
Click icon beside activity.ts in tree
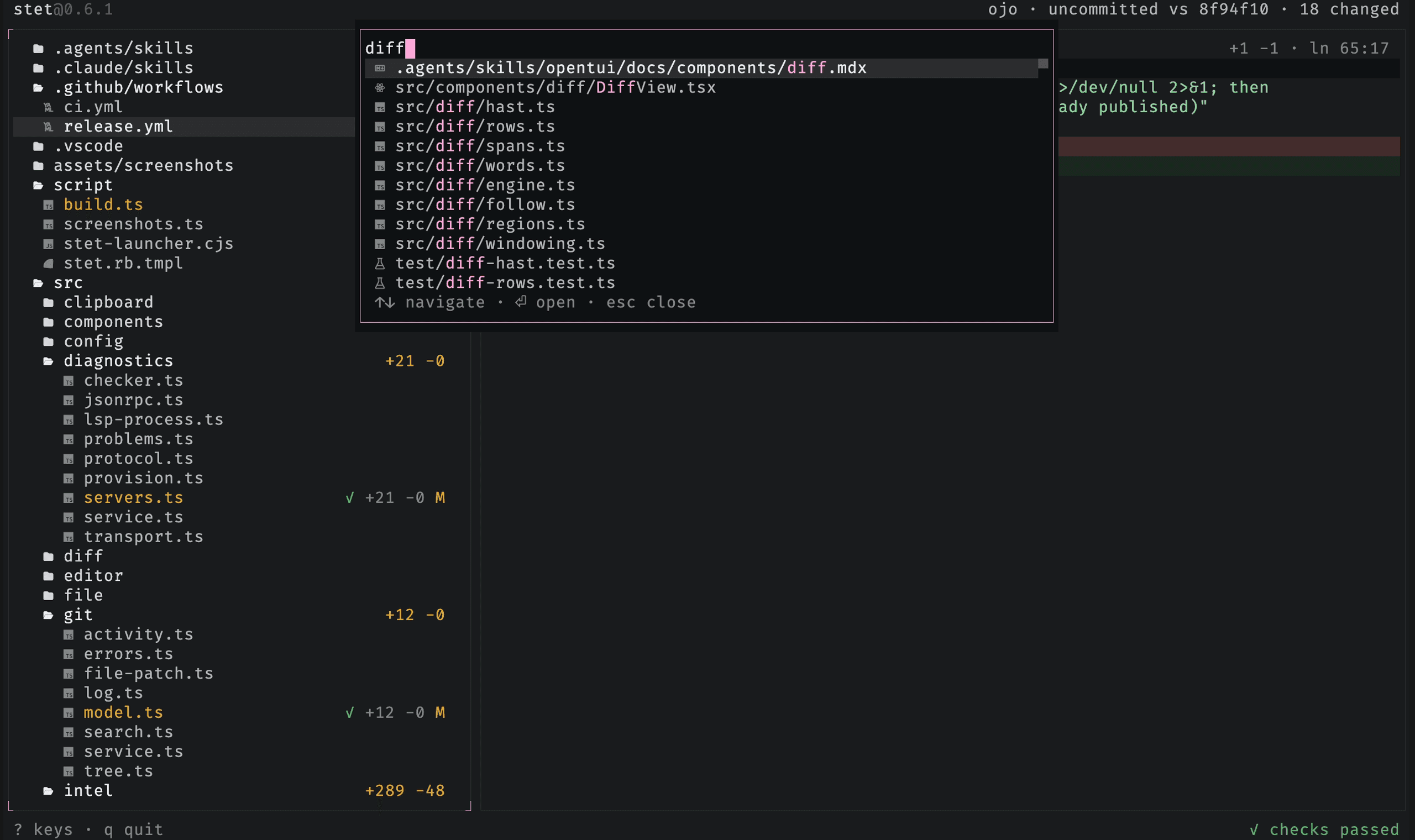click(x=69, y=635)
